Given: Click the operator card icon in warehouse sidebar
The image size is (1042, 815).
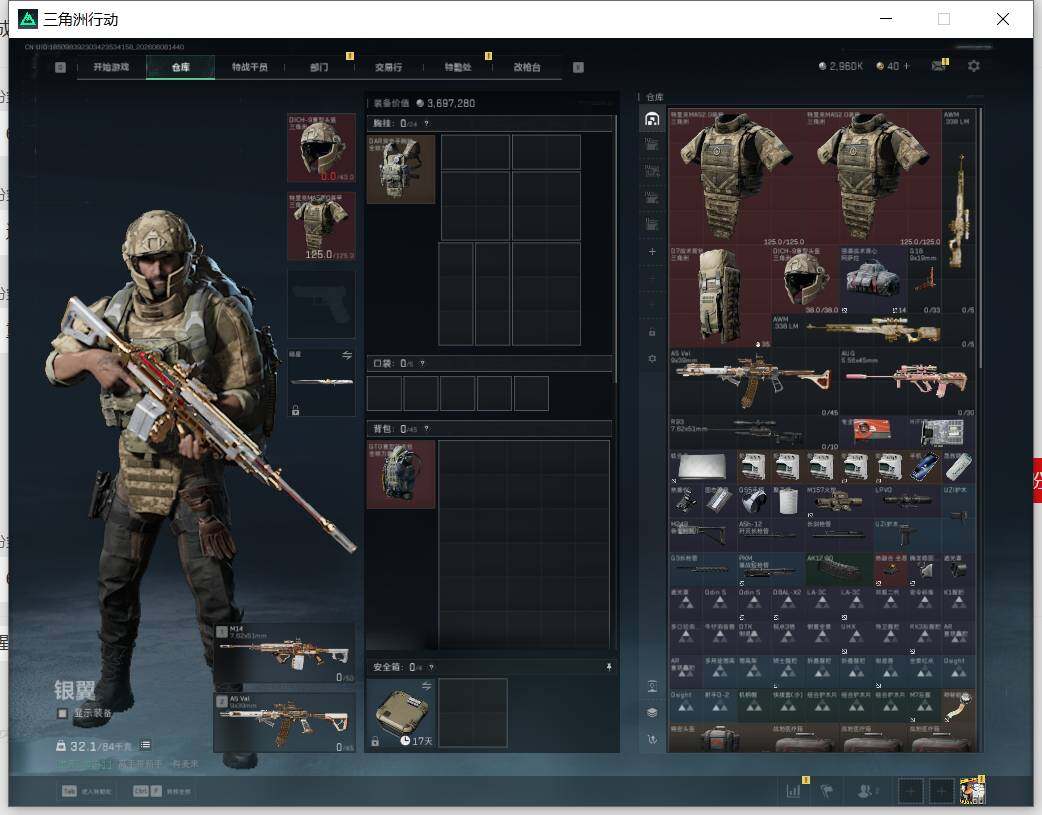Looking at the screenshot, I should point(652,687).
